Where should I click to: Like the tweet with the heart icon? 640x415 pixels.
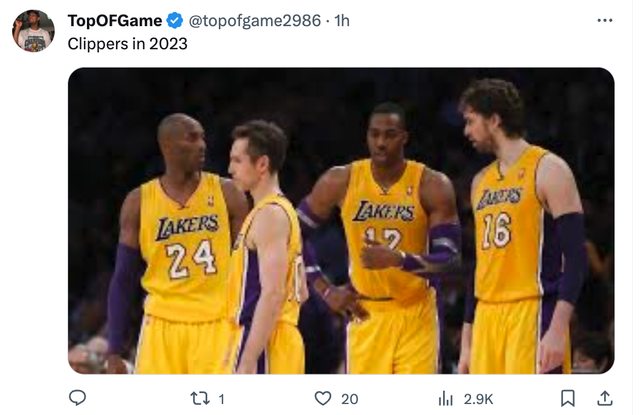click(x=322, y=398)
